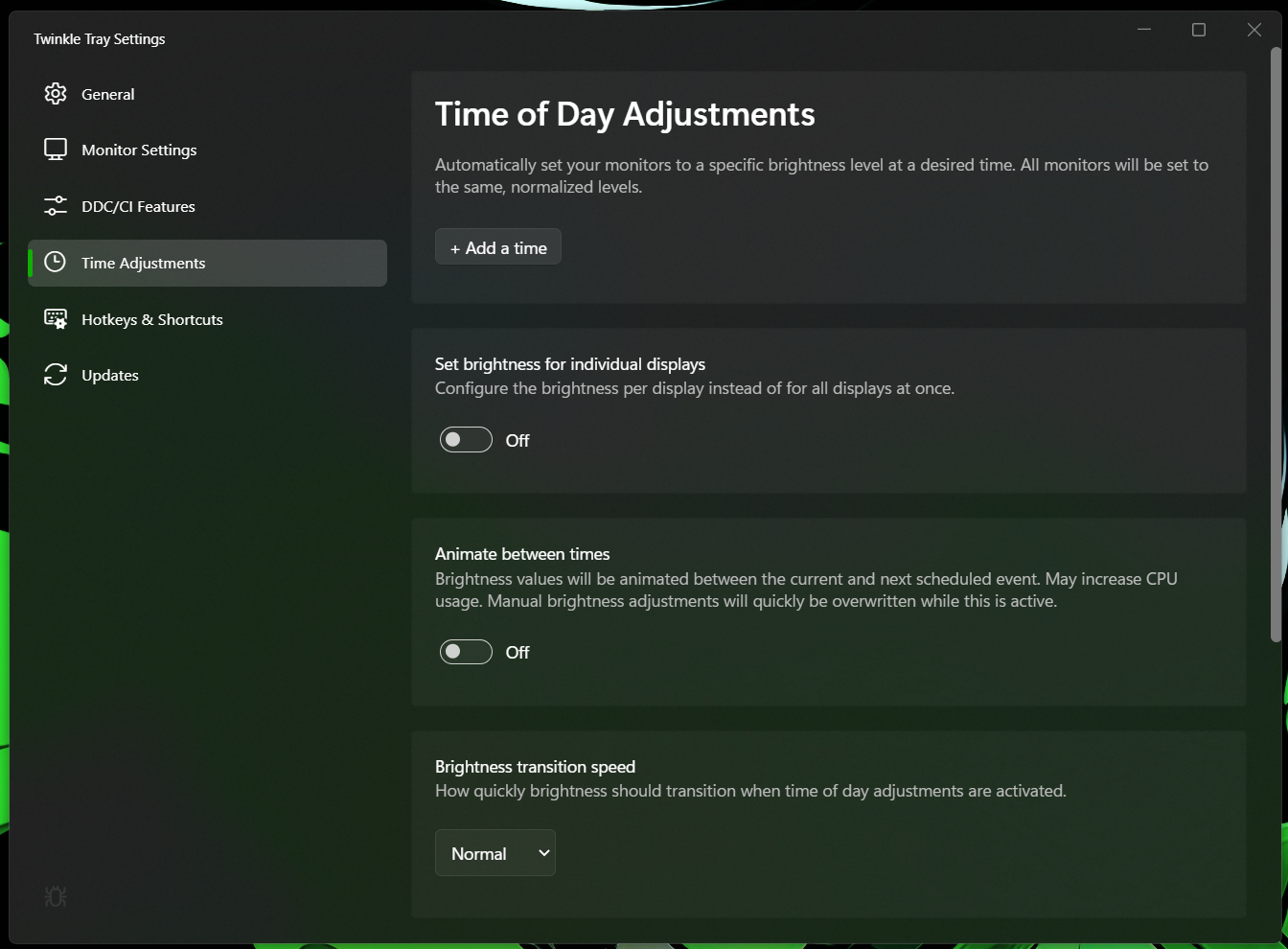Click the chevron arrow beside Normal

[x=543, y=853]
